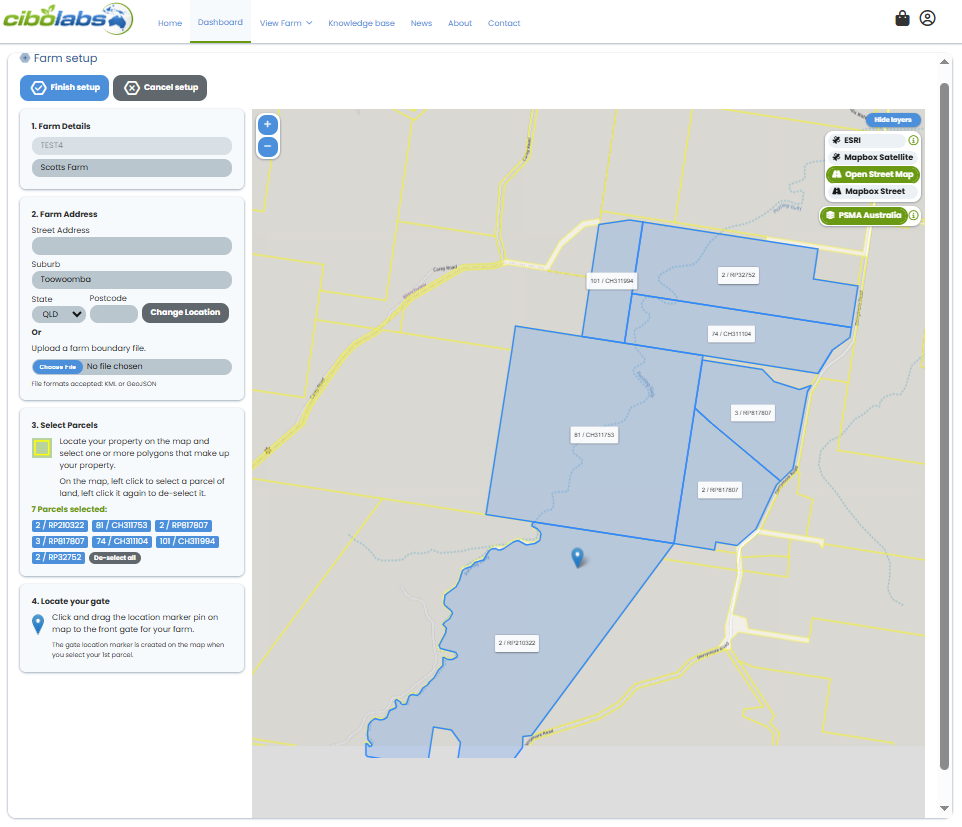Screen dimensions: 962x827
Task: Expand the View Farm menu
Action: point(286,23)
